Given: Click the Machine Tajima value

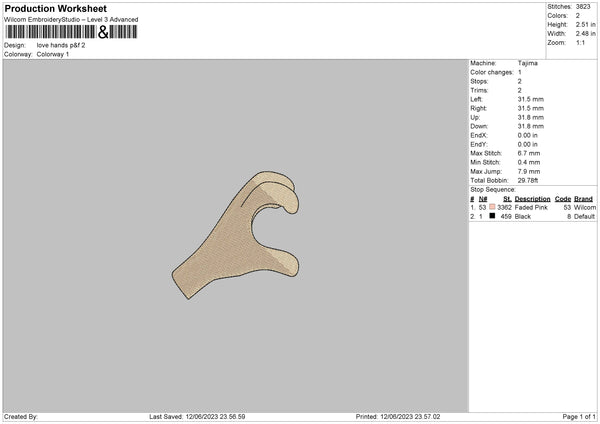Looking at the screenshot, I should 528,63.
